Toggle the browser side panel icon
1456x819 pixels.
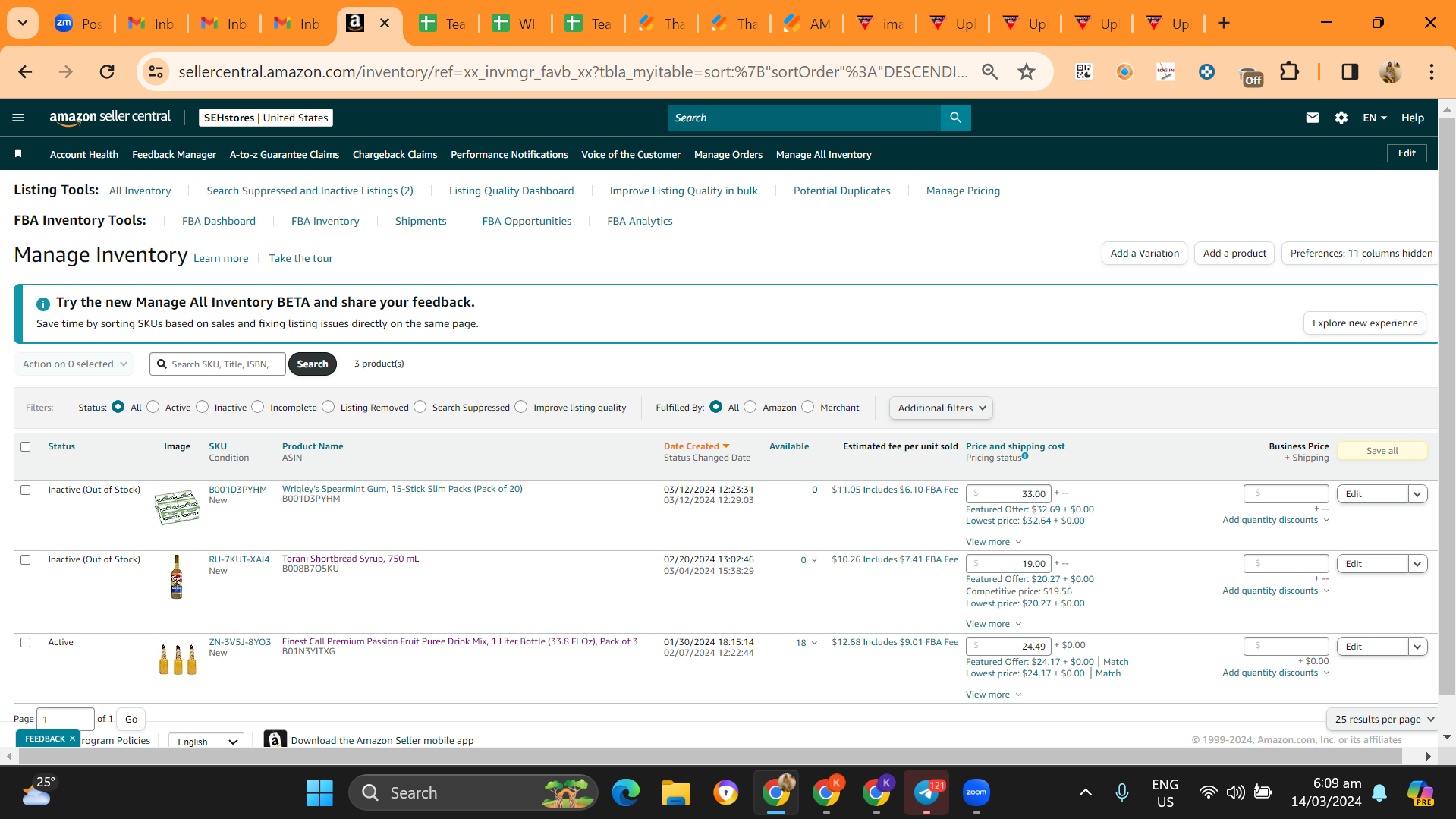click(x=1350, y=71)
